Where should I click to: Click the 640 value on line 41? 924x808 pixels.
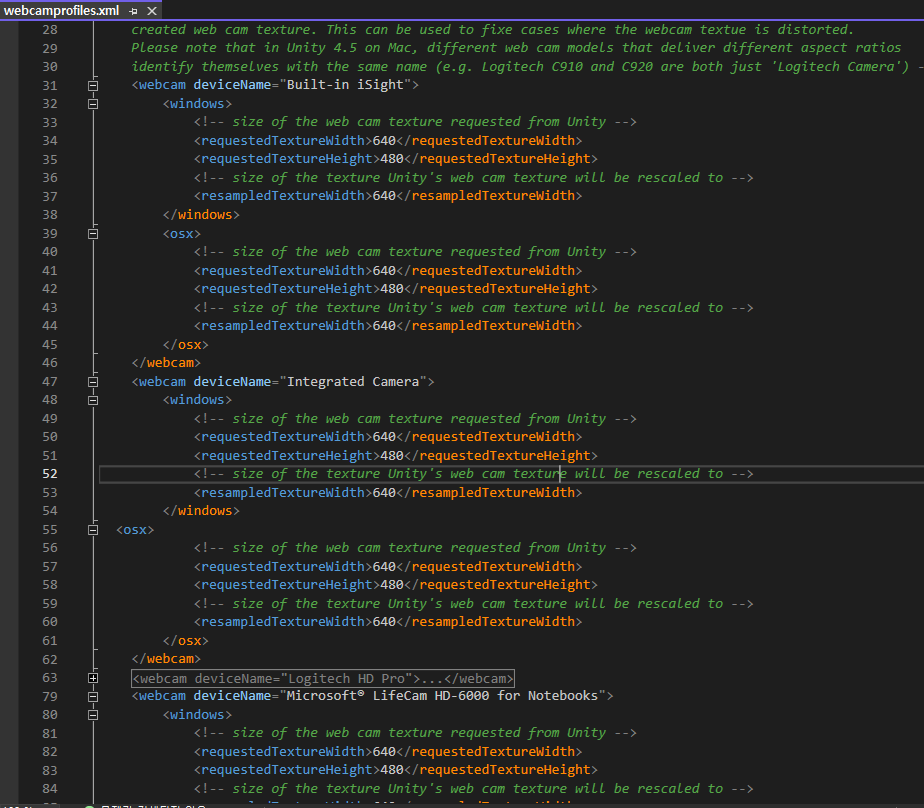(x=384, y=271)
